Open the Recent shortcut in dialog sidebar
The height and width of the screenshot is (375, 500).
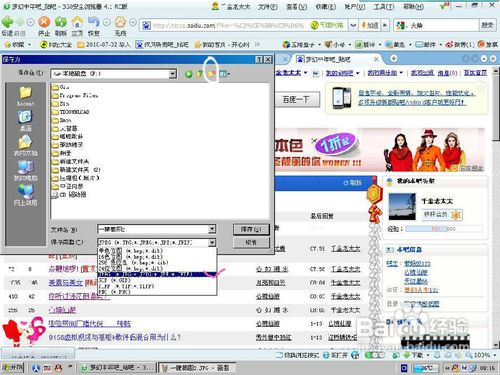pyautogui.click(x=25, y=97)
